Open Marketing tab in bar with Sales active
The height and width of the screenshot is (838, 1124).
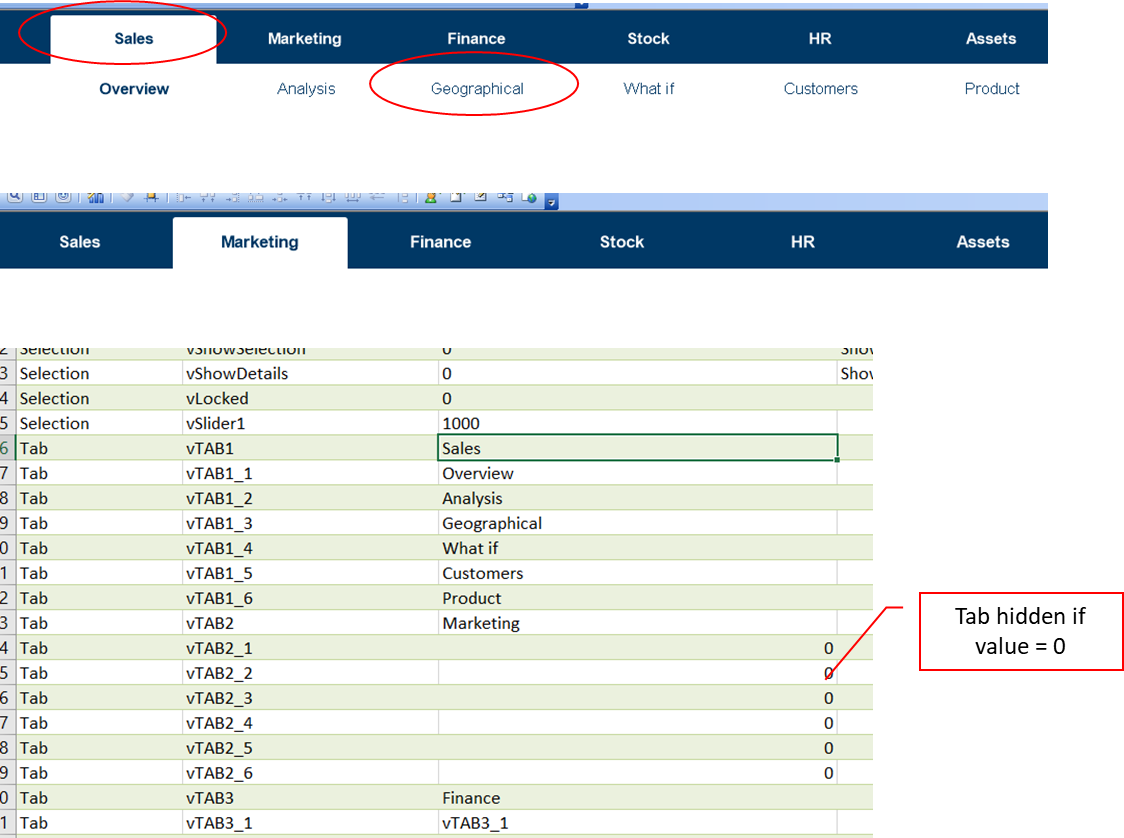coord(305,39)
